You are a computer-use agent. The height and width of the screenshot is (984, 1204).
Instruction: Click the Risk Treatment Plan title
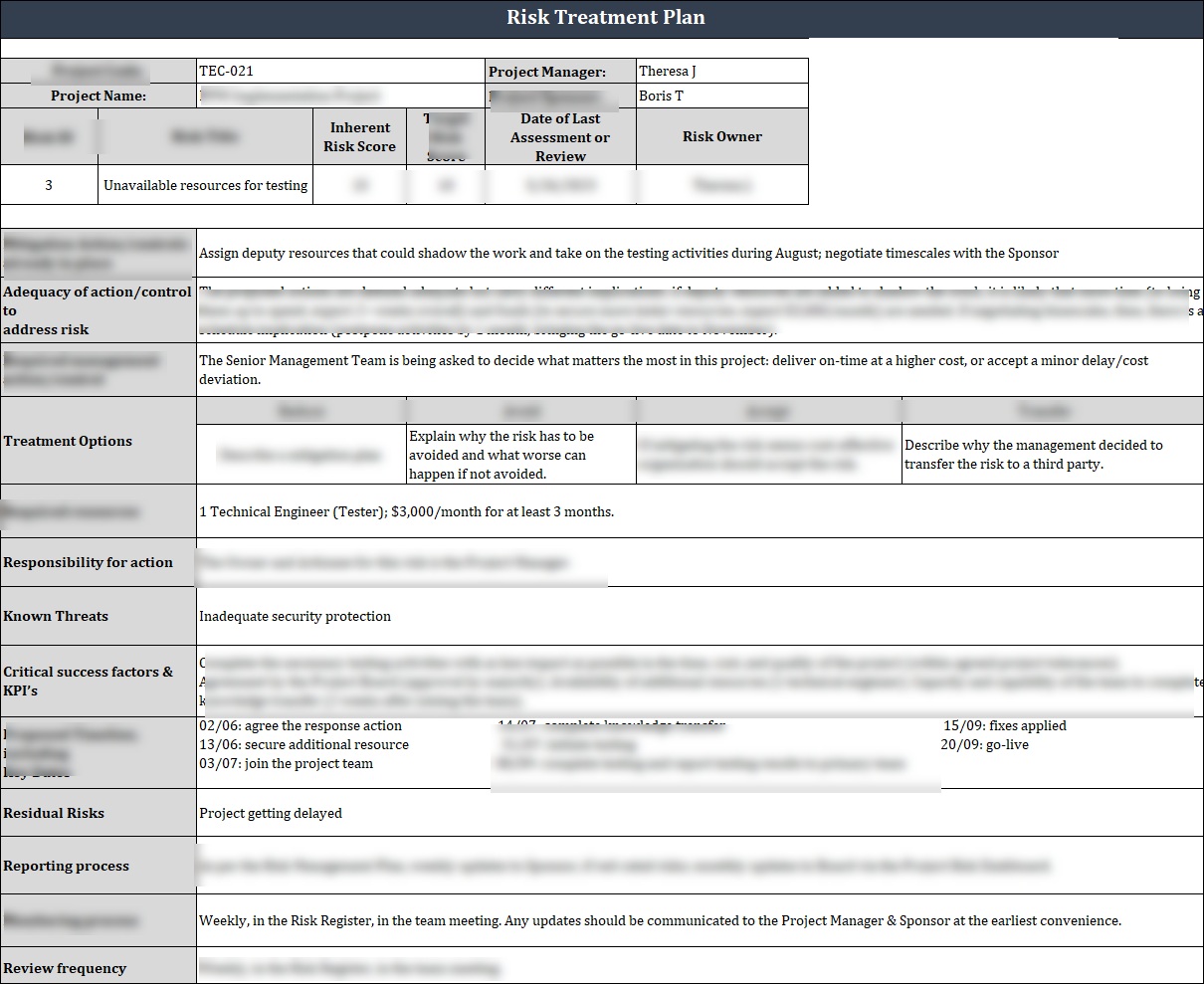(605, 17)
